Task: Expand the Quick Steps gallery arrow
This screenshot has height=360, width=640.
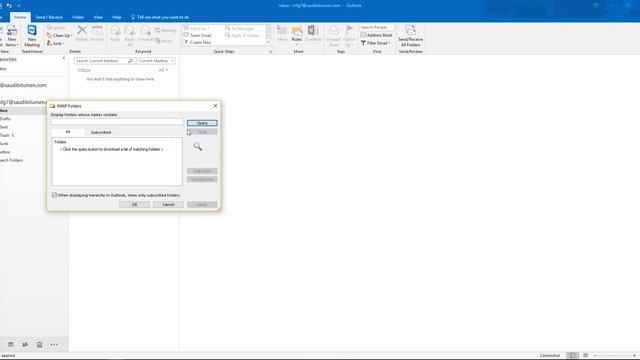Action: coord(268,42)
